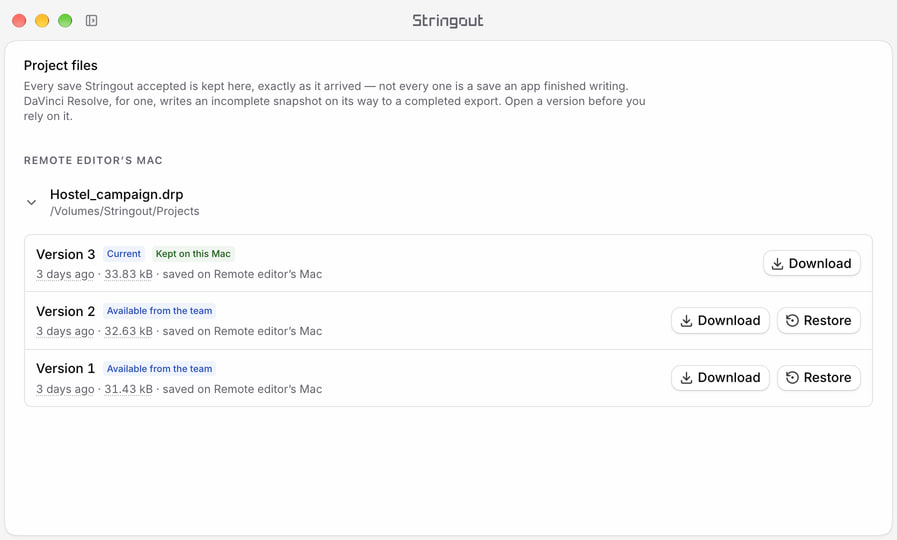Click Version 1's Available from the team badge
The height and width of the screenshot is (540, 897).
point(159,368)
